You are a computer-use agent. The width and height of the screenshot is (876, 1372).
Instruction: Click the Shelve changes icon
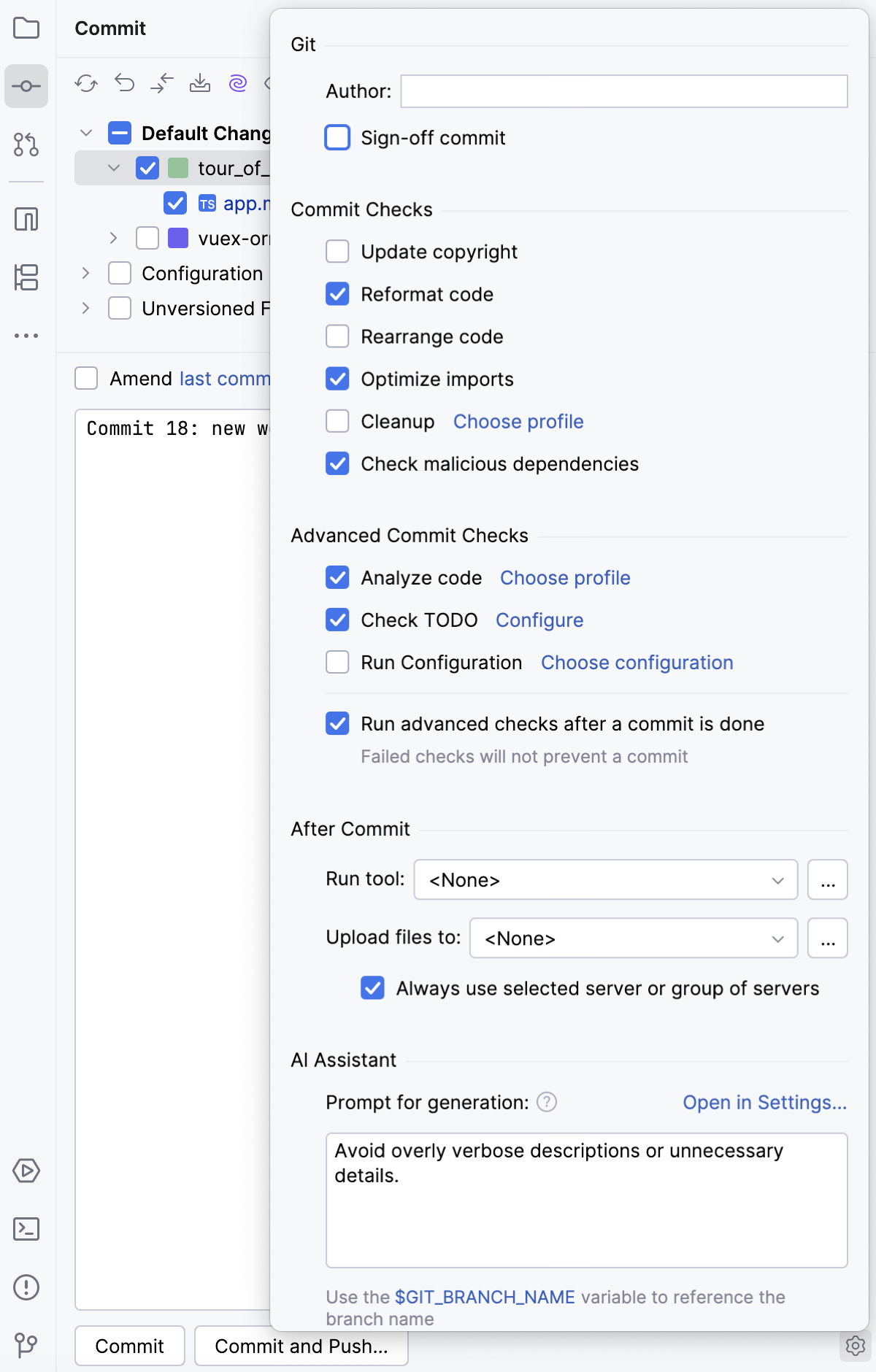coord(200,83)
